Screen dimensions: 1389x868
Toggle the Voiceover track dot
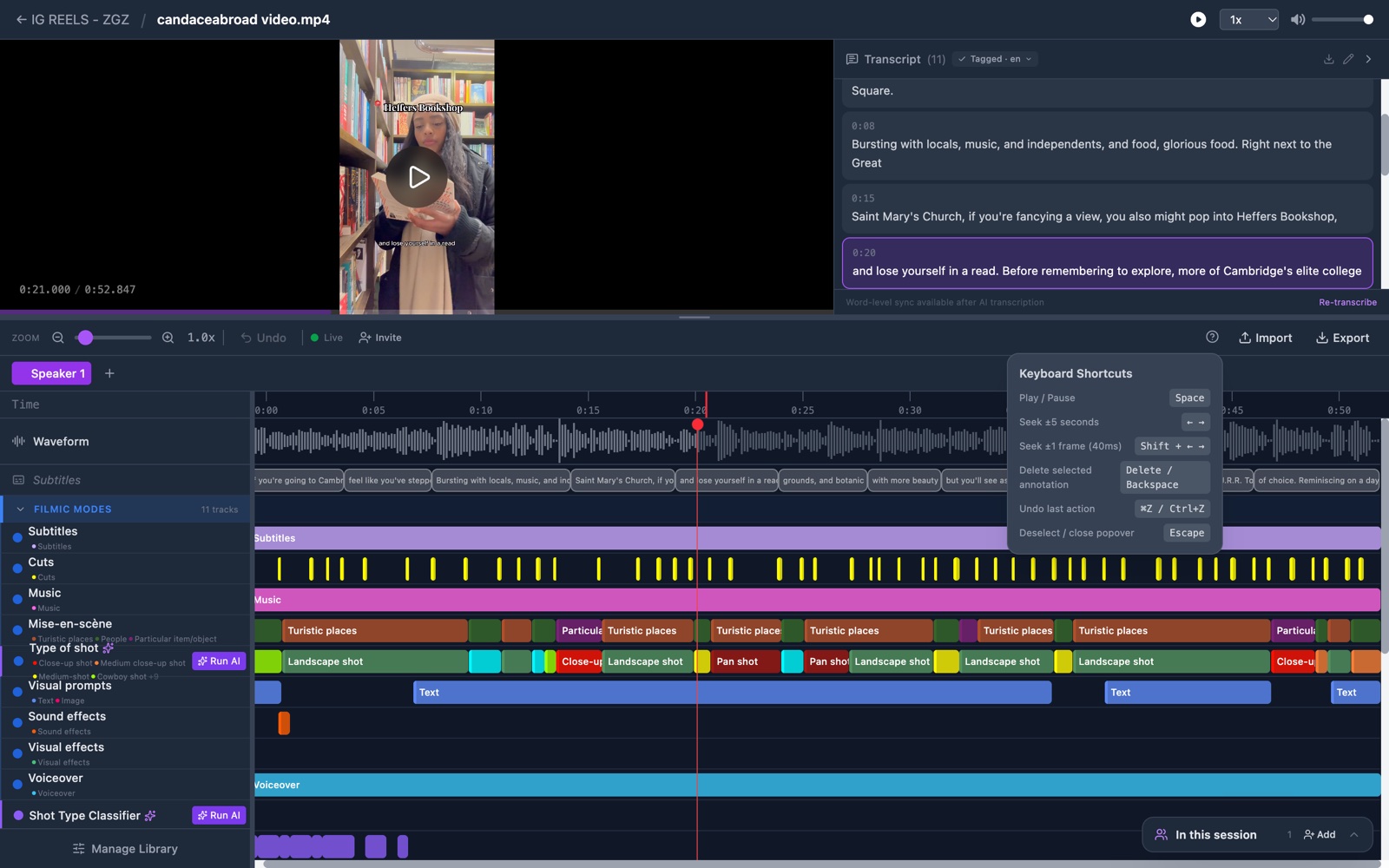pos(17,785)
